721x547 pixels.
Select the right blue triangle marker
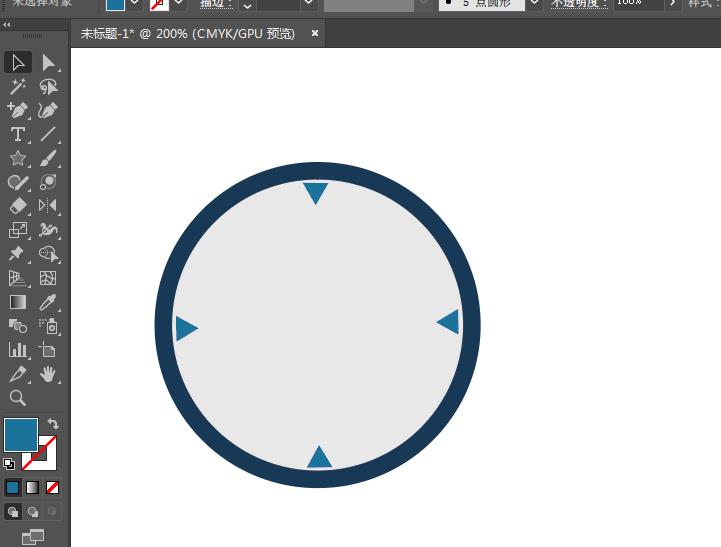pyautogui.click(x=450, y=321)
